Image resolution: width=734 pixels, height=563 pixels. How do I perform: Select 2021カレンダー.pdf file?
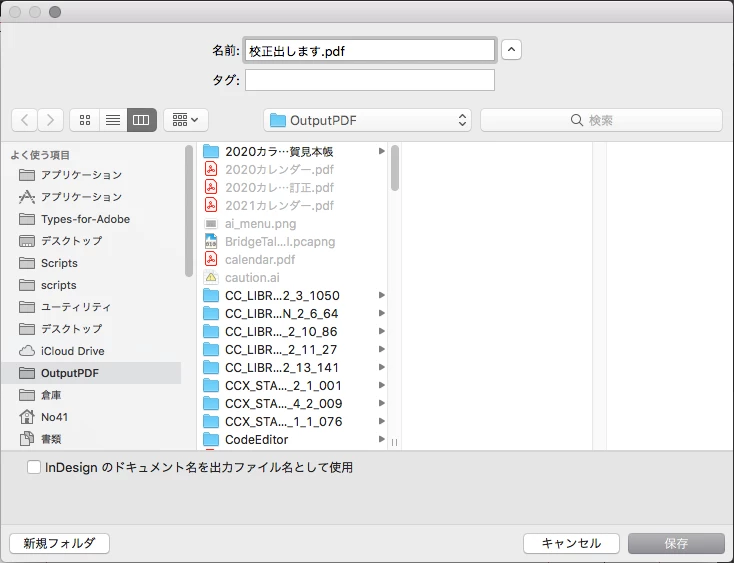tap(293, 205)
